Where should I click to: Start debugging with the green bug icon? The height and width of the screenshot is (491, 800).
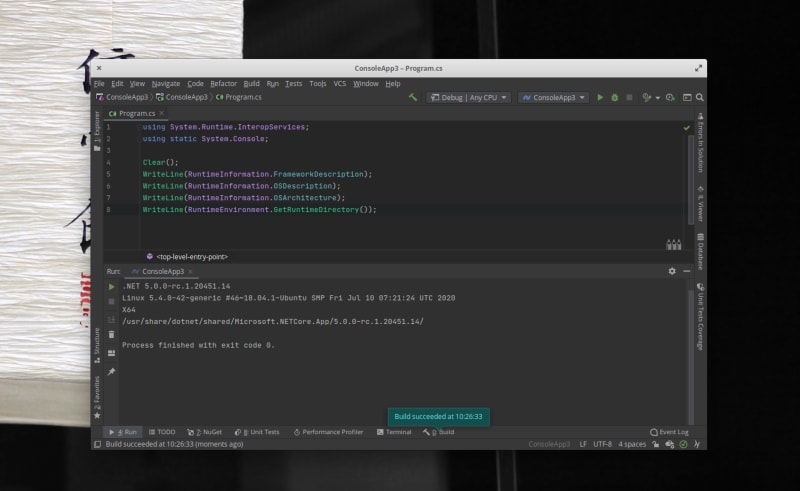click(x=614, y=97)
